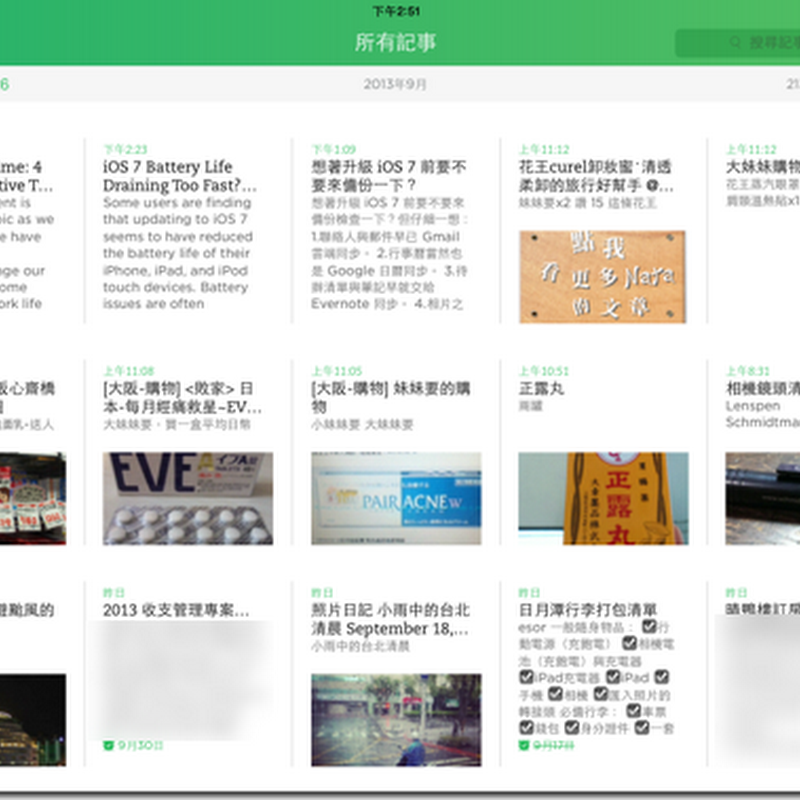Viewport: 800px width, 800px height.
Task: Select the 9月30日 reminder date
Action: pos(140,745)
